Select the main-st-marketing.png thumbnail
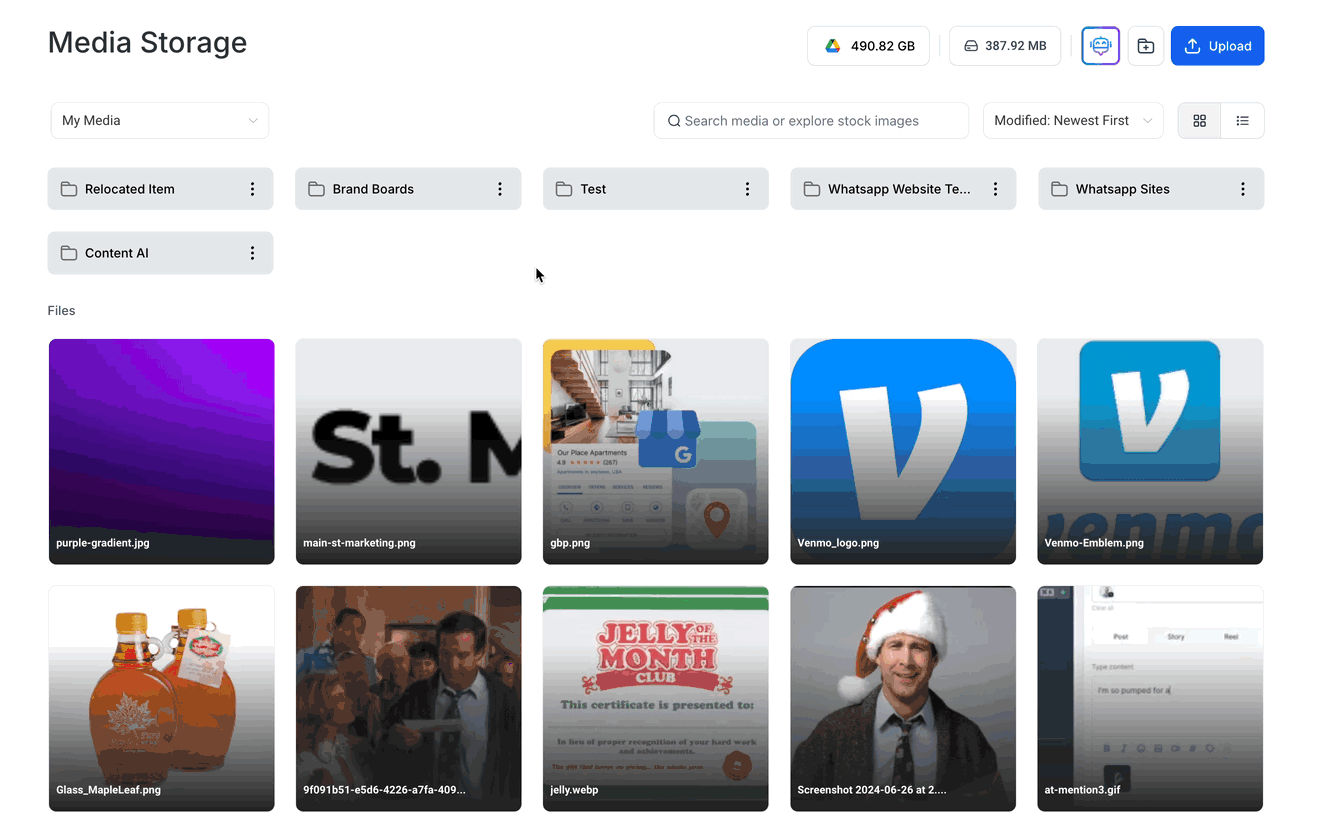Viewport: 1334px width, 824px height. (408, 451)
